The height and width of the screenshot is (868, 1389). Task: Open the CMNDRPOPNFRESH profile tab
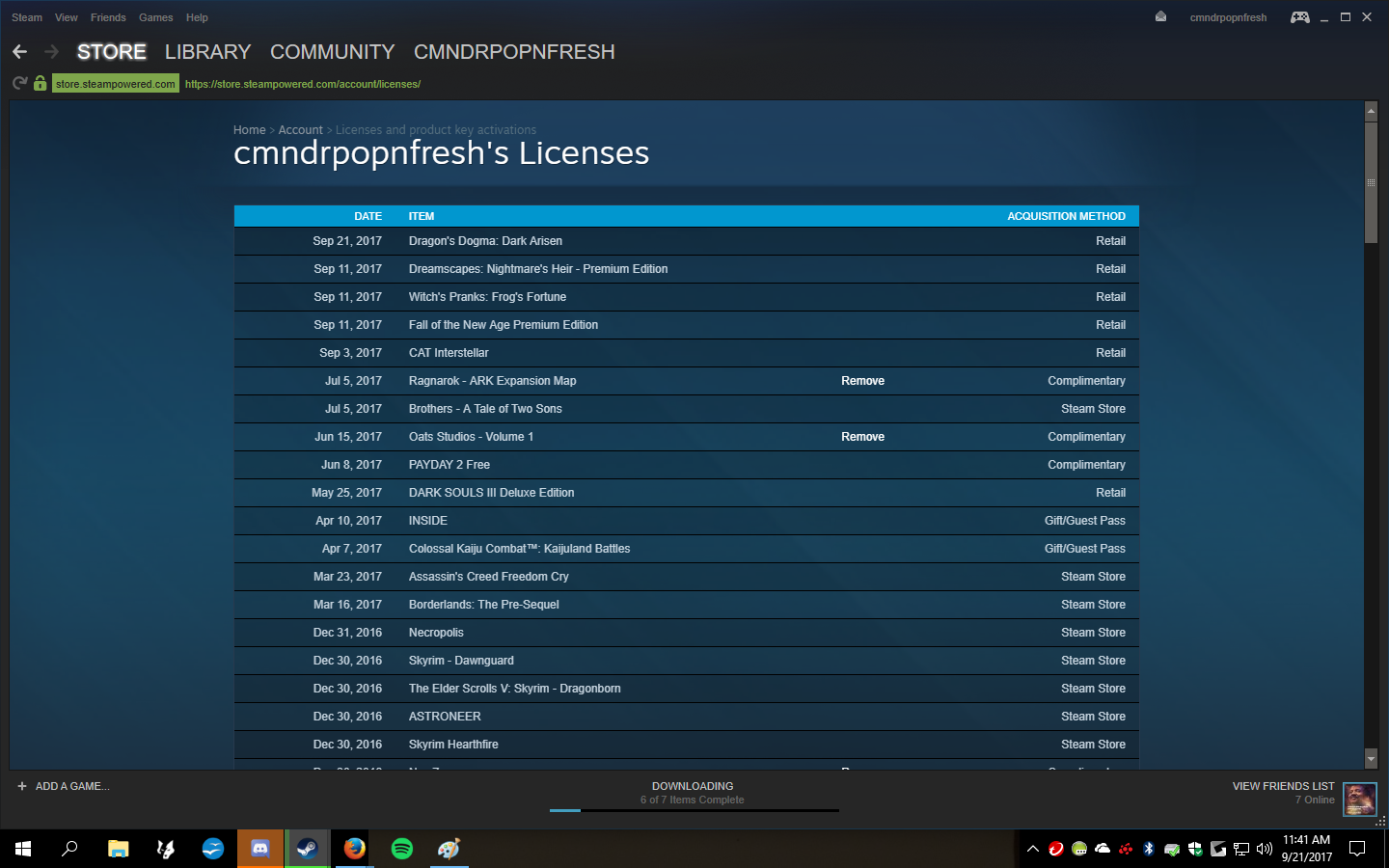pos(514,52)
